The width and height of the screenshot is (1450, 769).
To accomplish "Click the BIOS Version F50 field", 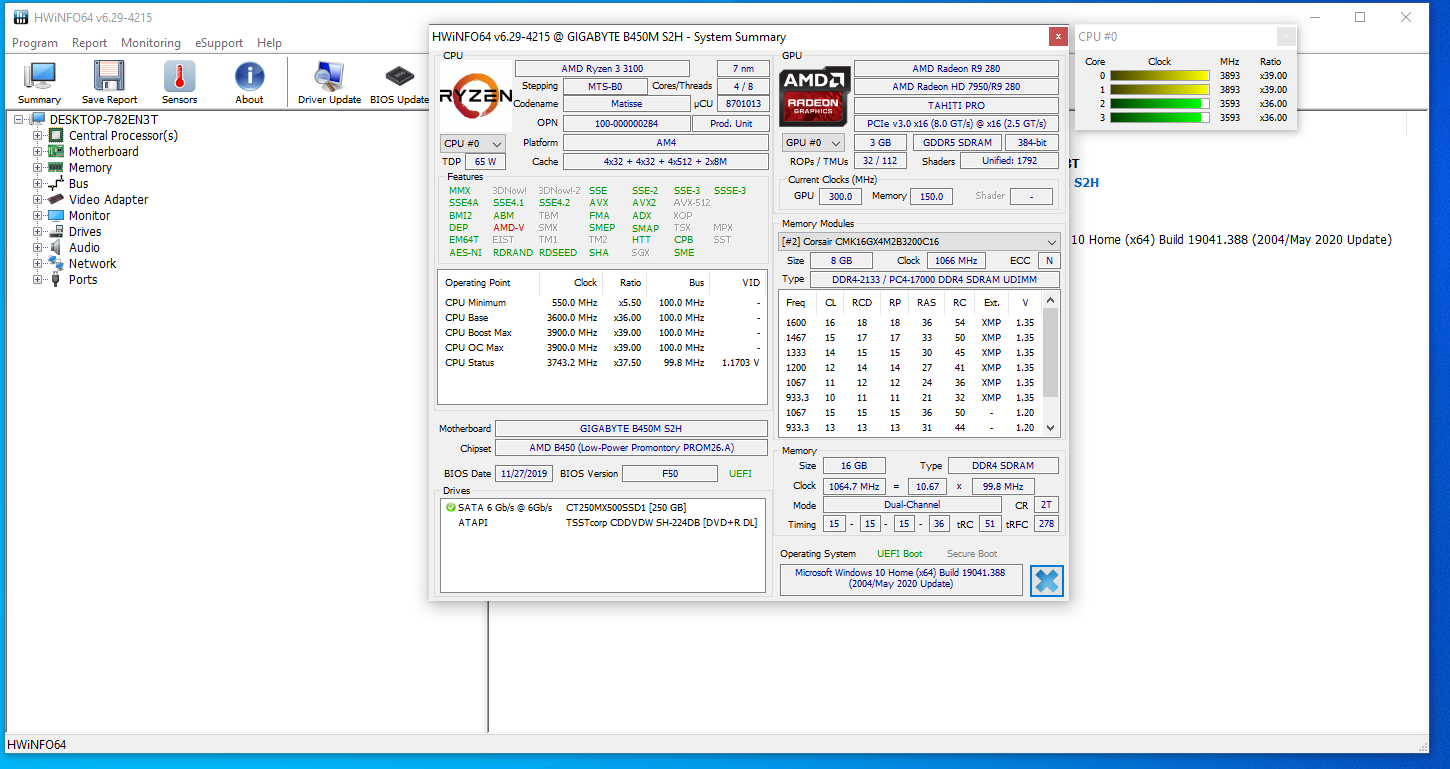I will (x=670, y=474).
